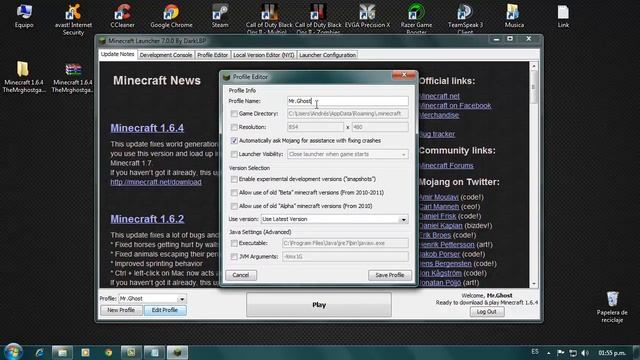Enable the Game Directory checkbox
The image size is (640, 360).
(x=234, y=113)
